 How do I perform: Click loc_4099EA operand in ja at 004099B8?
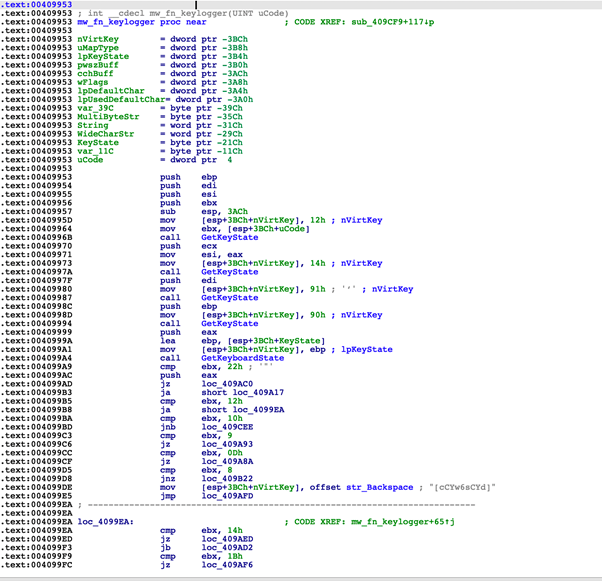click(x=258, y=410)
